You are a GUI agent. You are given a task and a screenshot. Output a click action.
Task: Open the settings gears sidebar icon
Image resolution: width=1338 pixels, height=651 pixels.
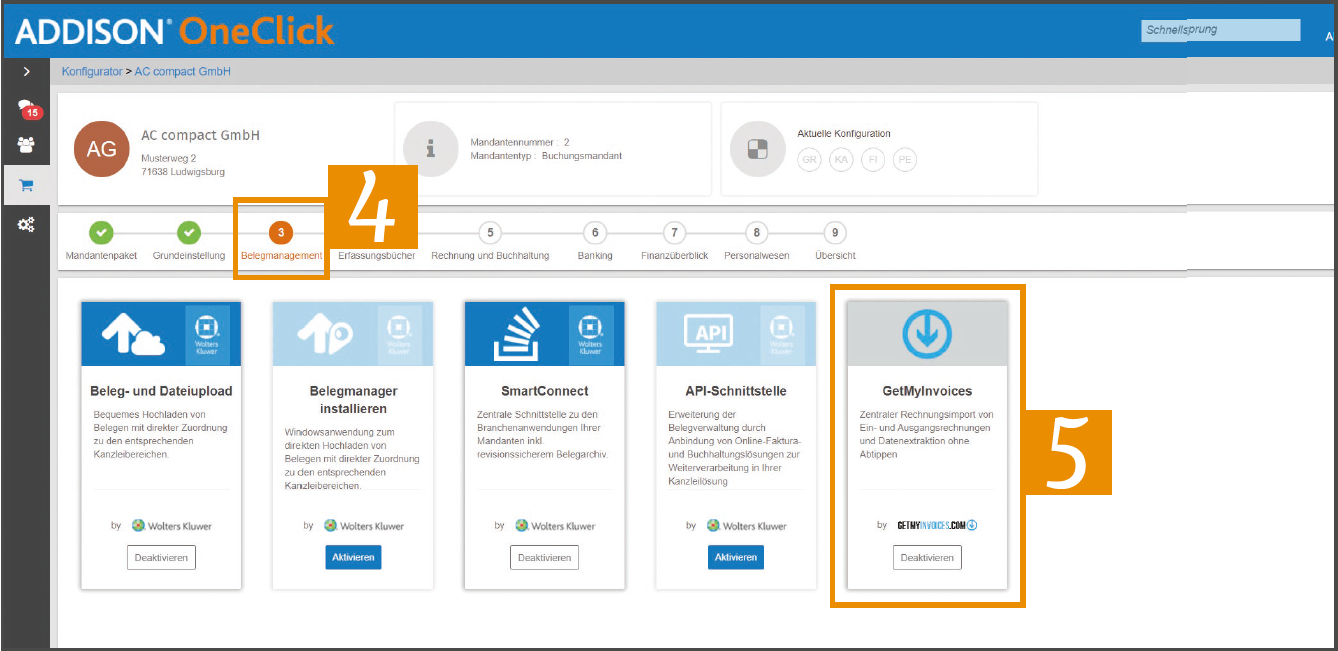(26, 225)
